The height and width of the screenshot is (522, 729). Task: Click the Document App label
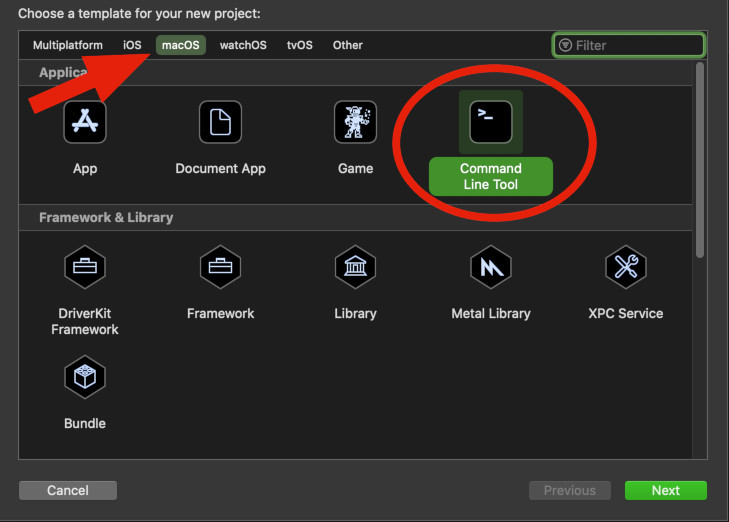(220, 168)
